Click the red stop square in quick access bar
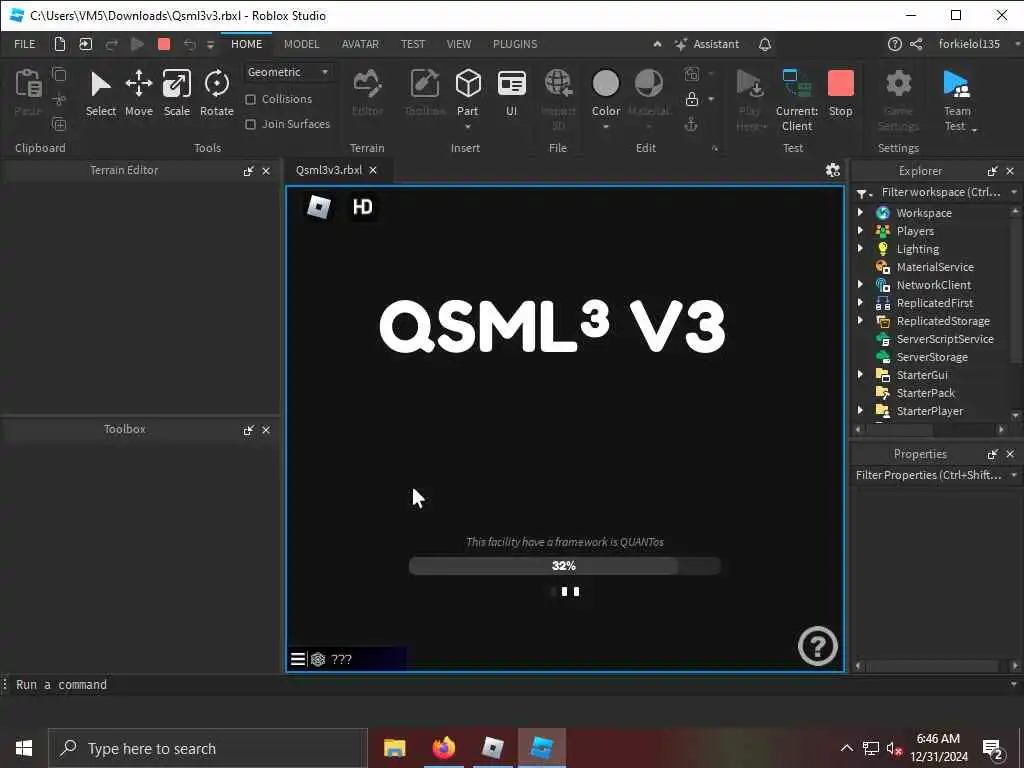Screen dimensions: 1024x768 point(164,44)
